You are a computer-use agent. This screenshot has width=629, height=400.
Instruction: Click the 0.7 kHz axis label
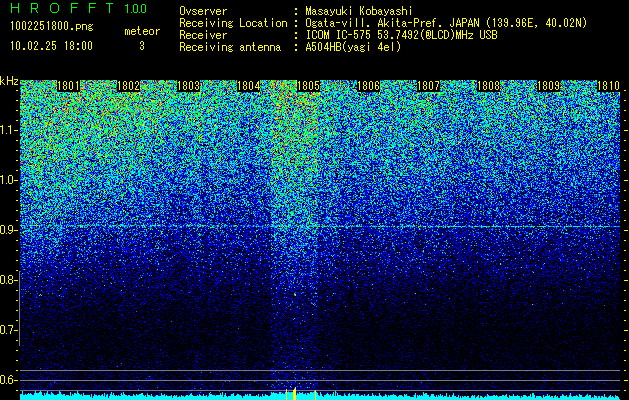click(x=9, y=330)
